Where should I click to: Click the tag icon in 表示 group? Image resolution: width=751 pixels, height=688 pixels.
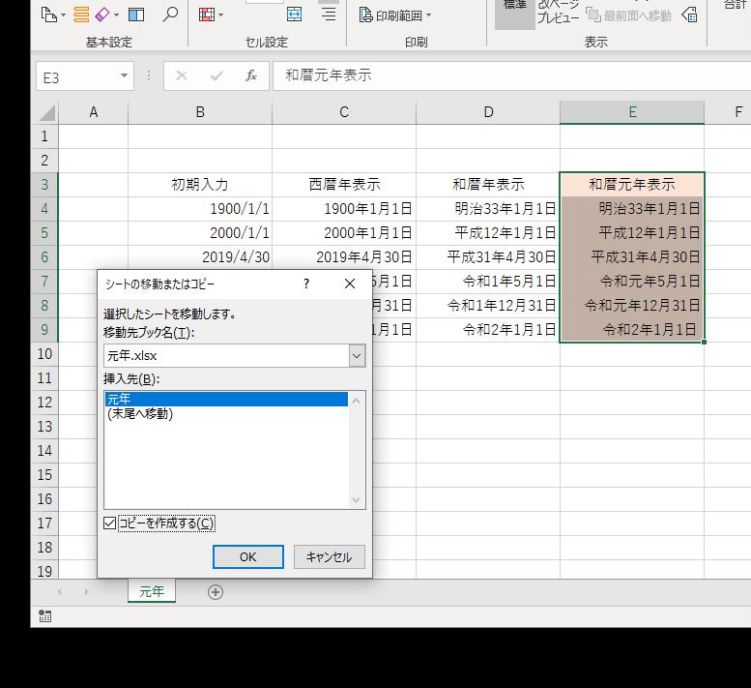[689, 15]
